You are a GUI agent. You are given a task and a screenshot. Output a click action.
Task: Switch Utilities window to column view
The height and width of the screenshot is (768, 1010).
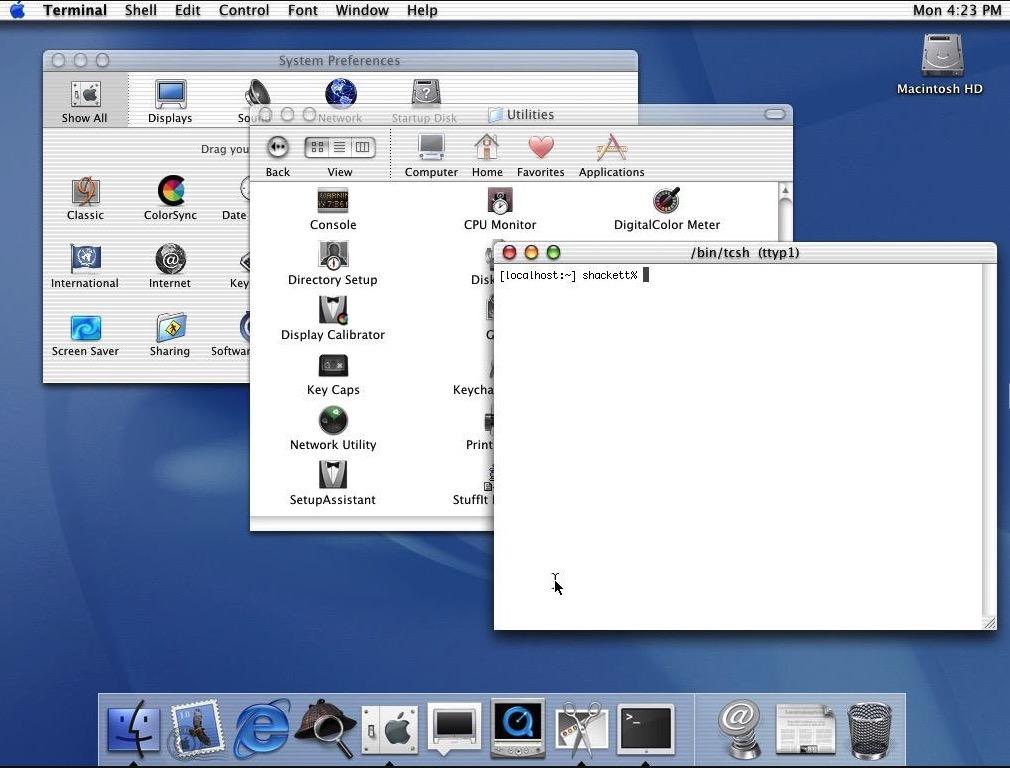coord(363,148)
